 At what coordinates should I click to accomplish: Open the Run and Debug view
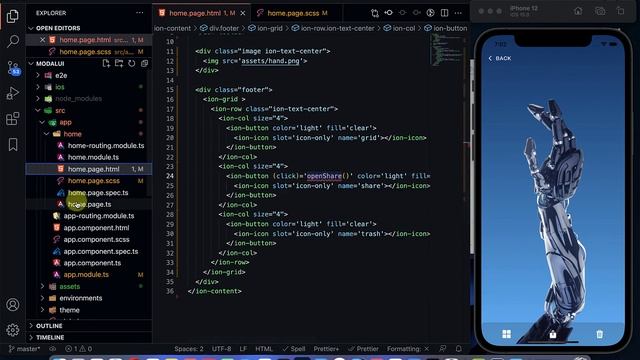click(x=13, y=93)
